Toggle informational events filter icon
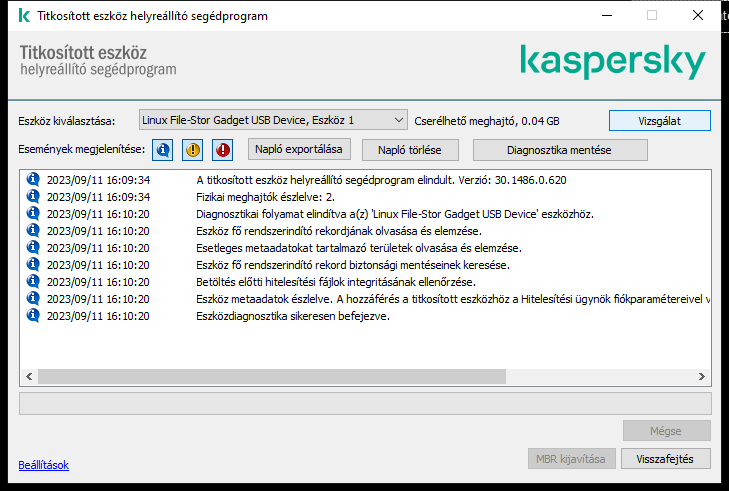This screenshot has width=729, height=491. [x=162, y=150]
